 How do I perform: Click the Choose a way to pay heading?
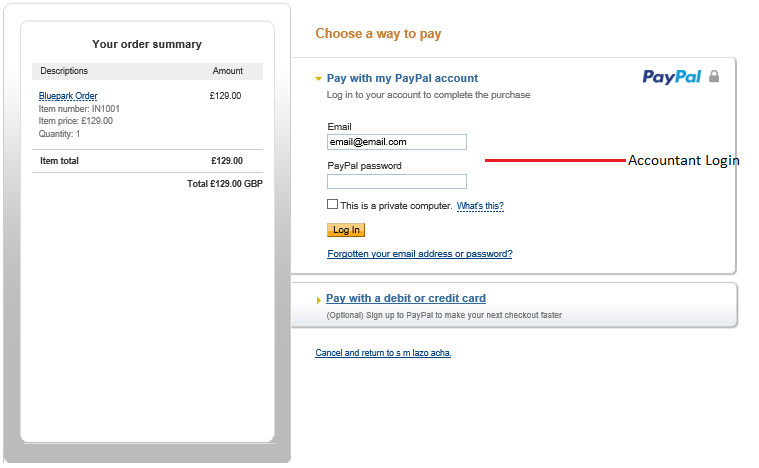(378, 34)
